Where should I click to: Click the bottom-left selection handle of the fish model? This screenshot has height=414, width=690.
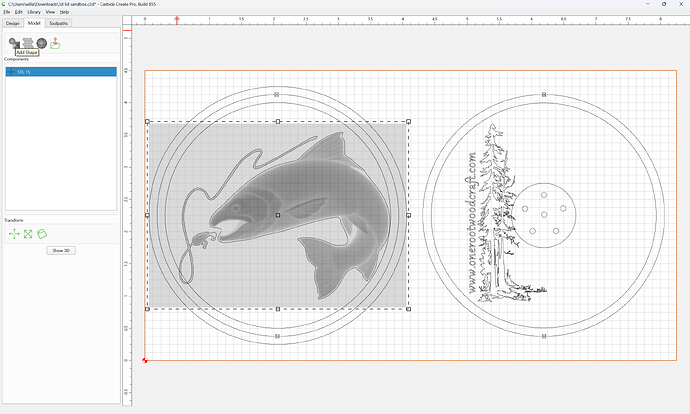tap(147, 309)
